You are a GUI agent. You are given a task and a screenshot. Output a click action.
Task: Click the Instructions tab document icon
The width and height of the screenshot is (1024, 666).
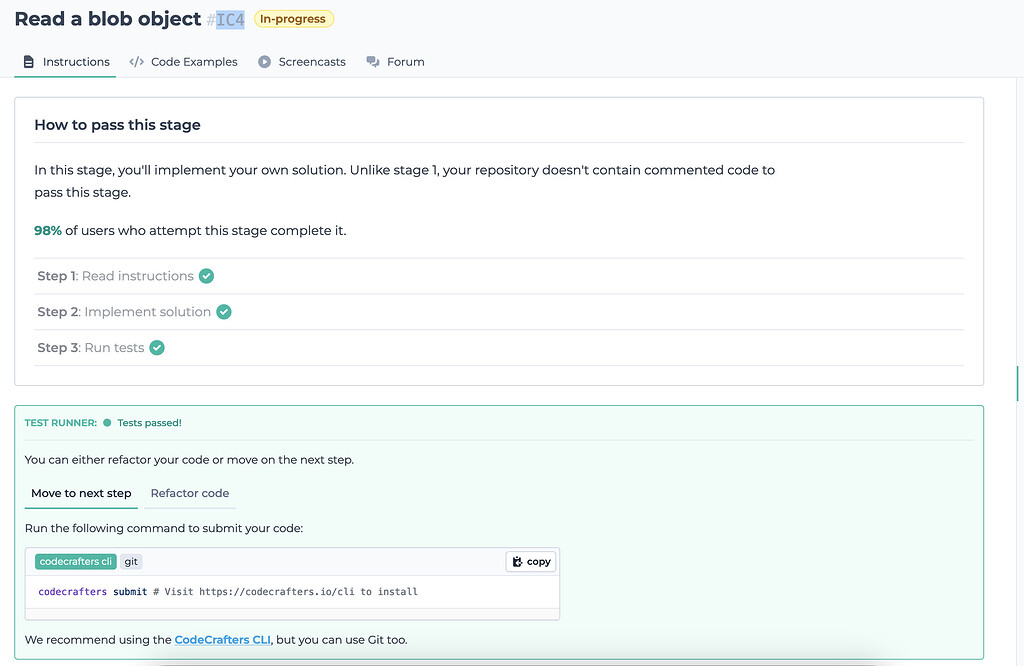point(27,61)
